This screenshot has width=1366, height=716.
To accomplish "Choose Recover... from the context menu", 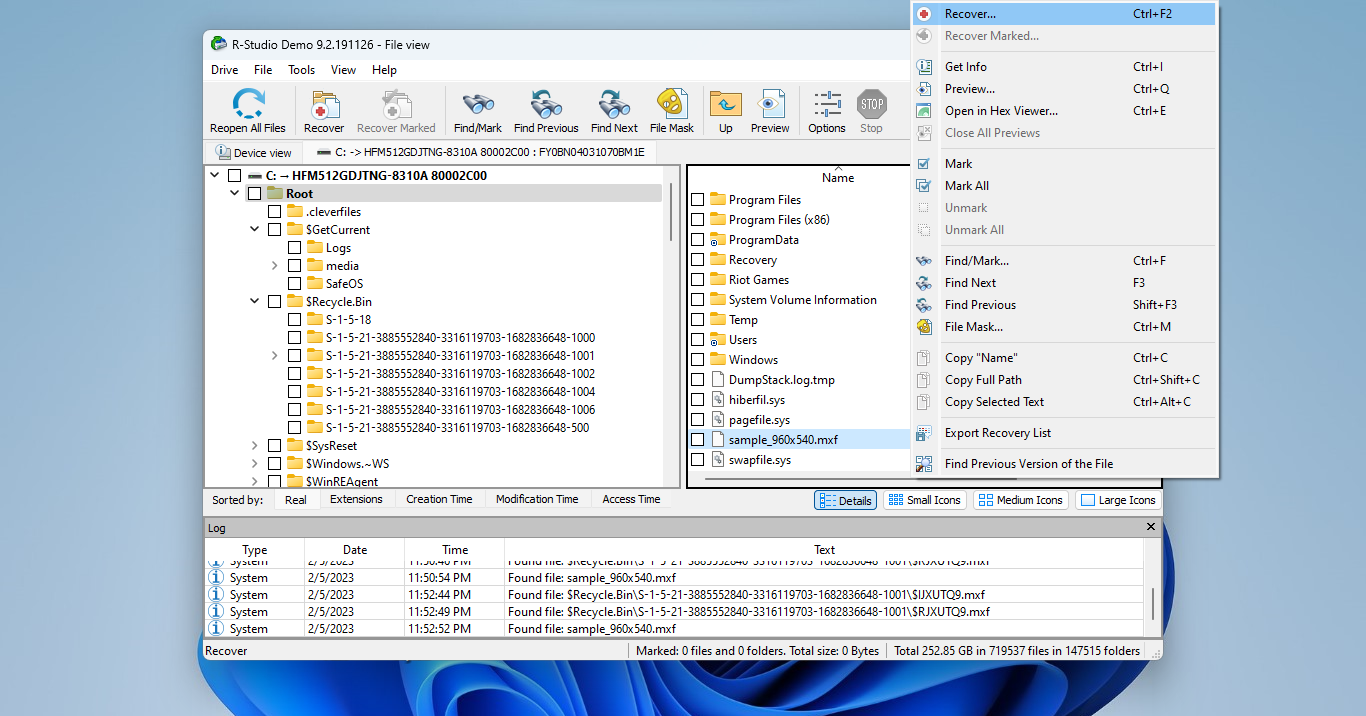I will click(1065, 14).
